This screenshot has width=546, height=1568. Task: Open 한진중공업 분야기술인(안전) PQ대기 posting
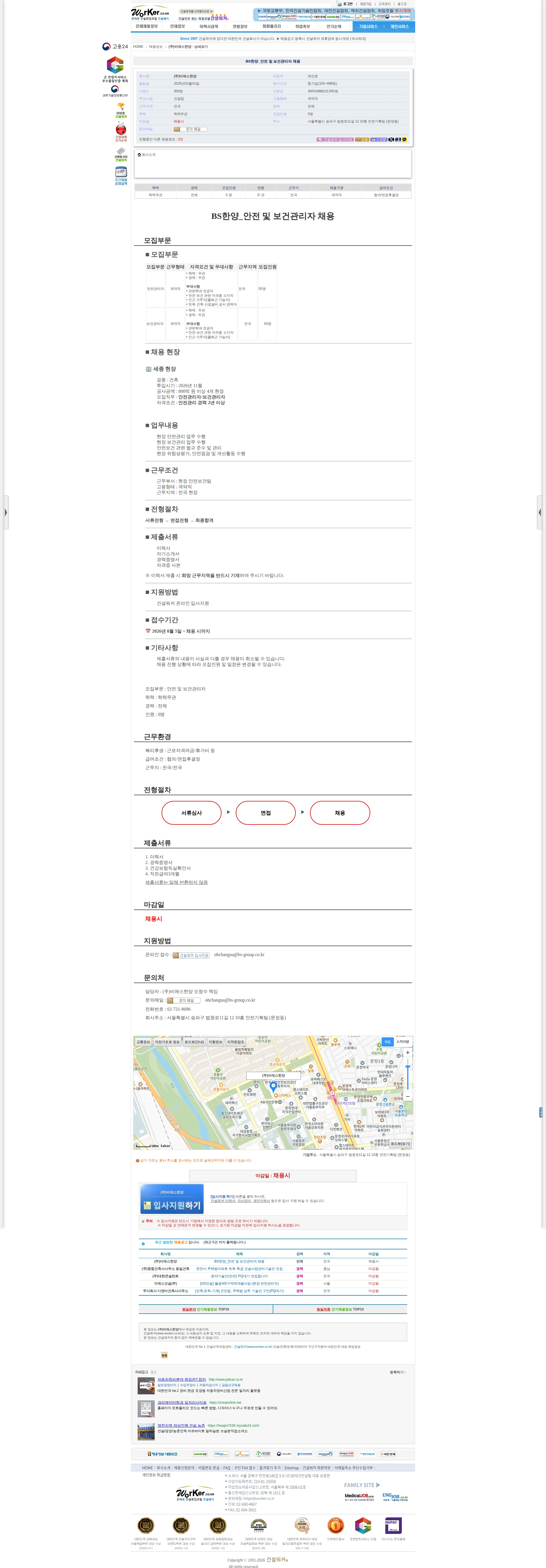click(239, 1276)
